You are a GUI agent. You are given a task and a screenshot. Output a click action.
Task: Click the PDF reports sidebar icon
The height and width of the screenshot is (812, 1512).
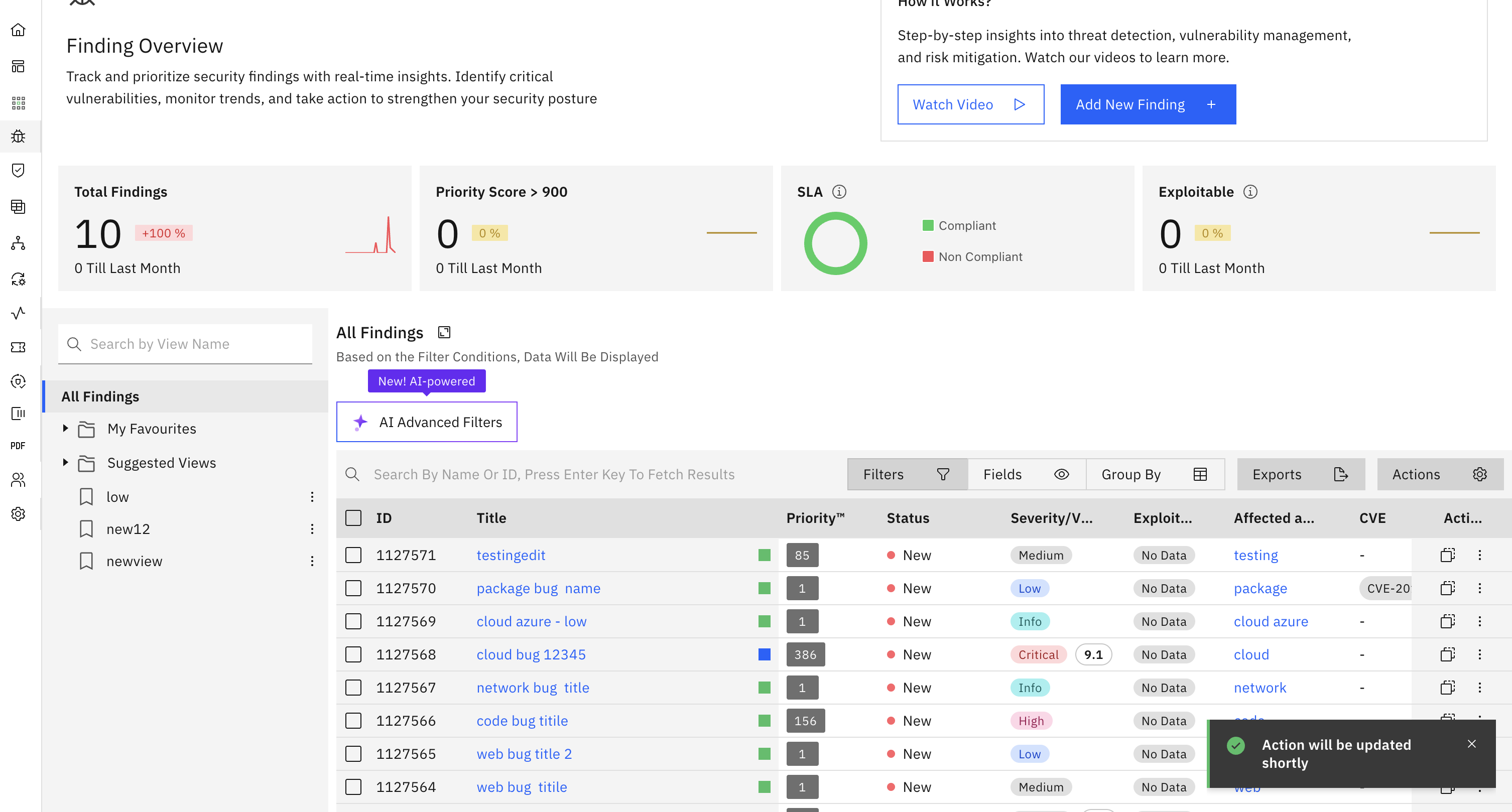tap(18, 446)
